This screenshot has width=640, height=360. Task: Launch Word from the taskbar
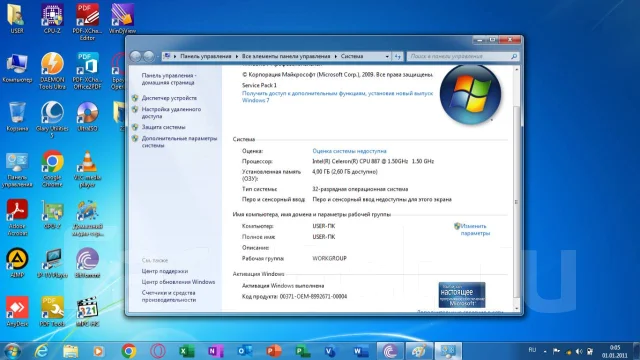(x=361, y=351)
